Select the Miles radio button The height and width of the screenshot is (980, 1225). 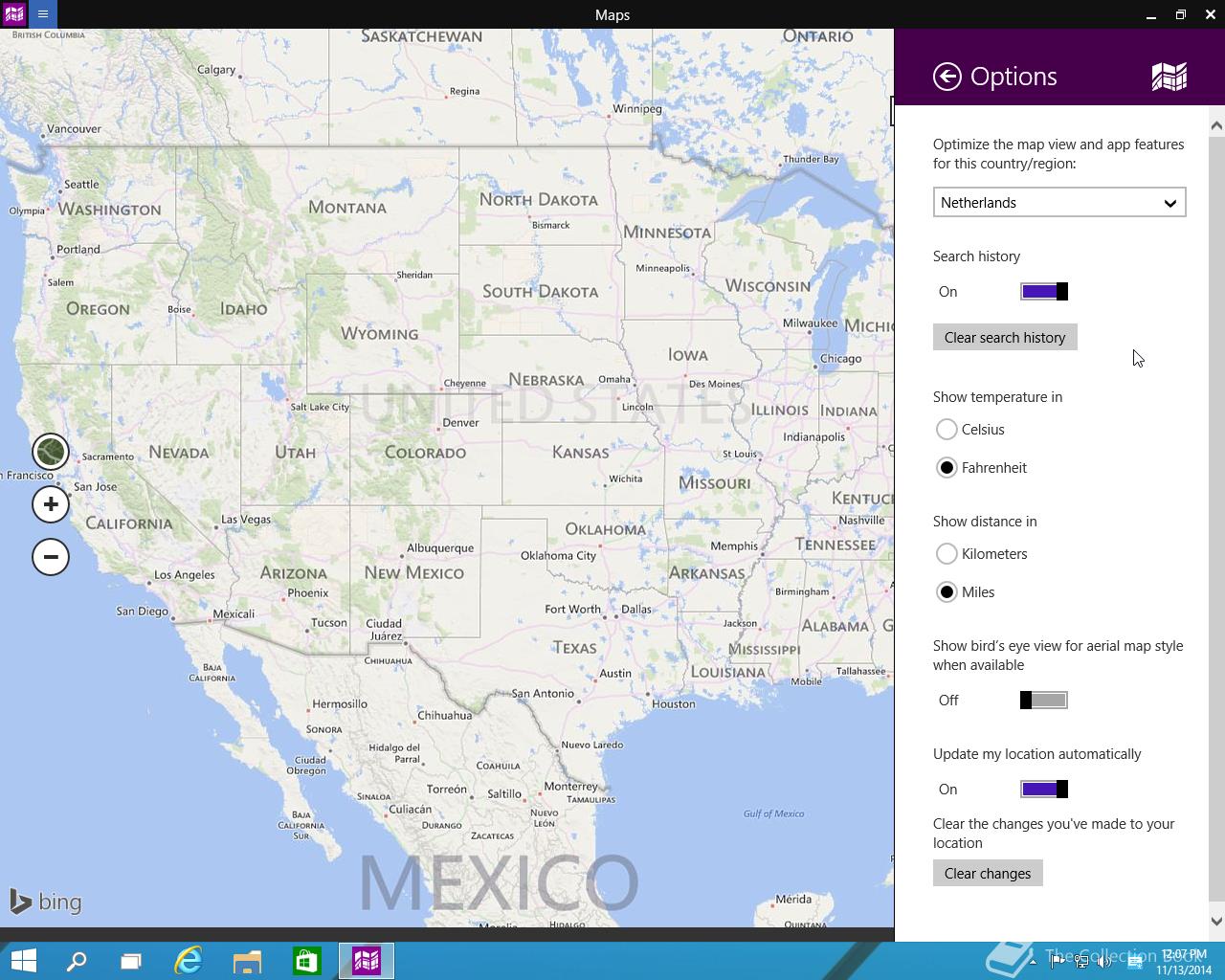pos(947,592)
